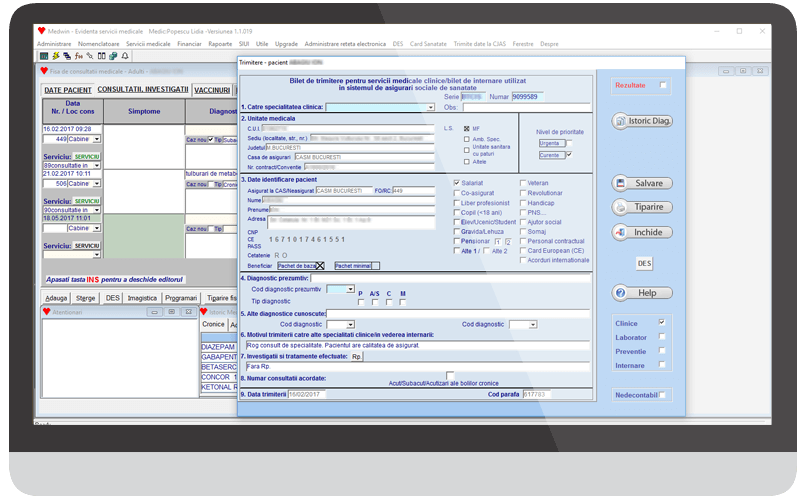The image size is (806, 500).
Task: Click the Adauga button in consultatii window
Action: coord(56,298)
